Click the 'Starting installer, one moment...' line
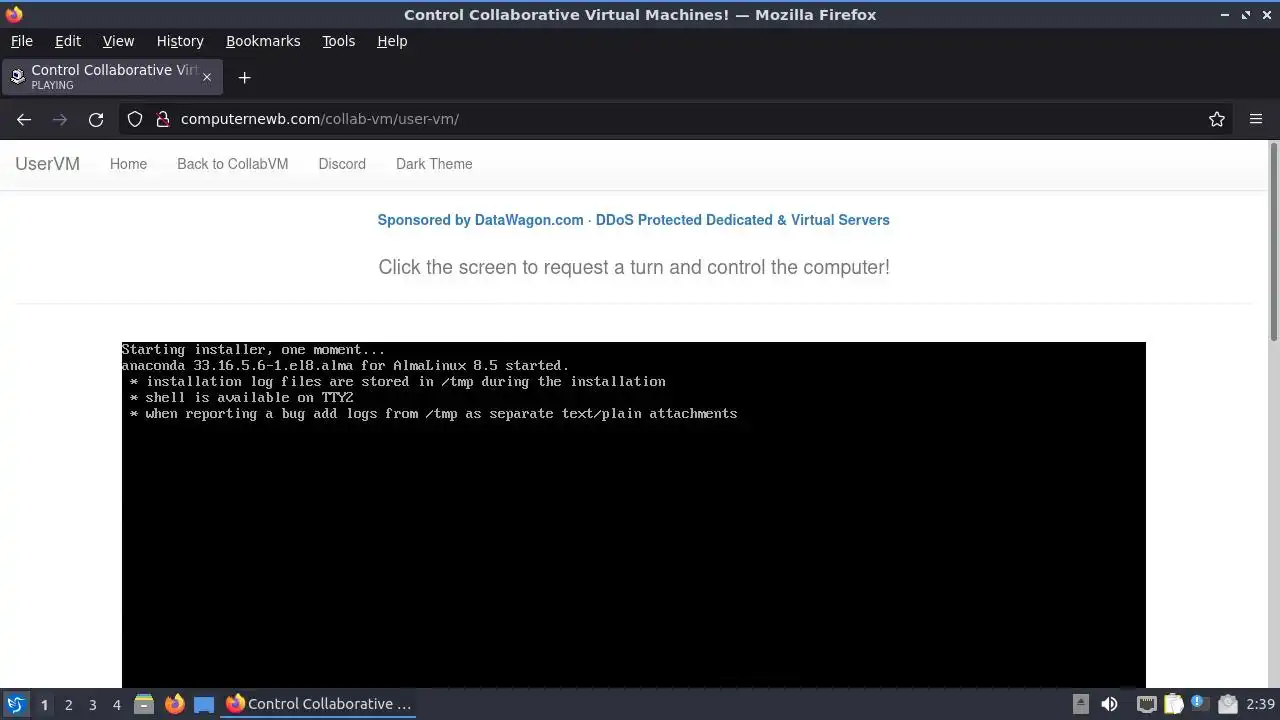The width and height of the screenshot is (1280, 720). pyautogui.click(x=253, y=349)
